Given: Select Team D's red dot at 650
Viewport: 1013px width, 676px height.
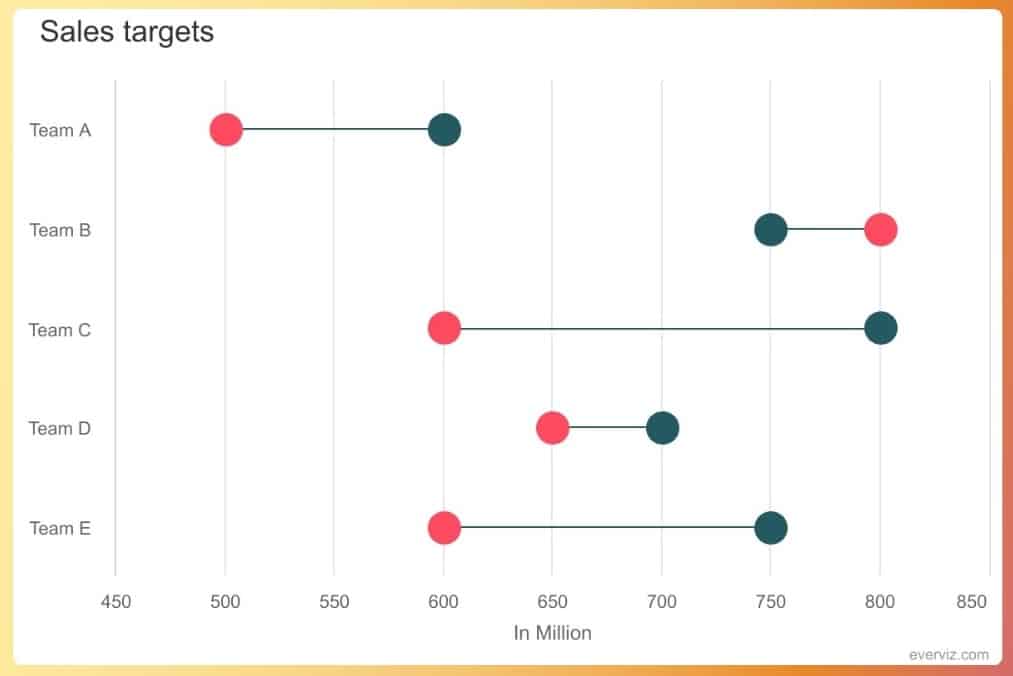Looking at the screenshot, I should click(x=552, y=428).
